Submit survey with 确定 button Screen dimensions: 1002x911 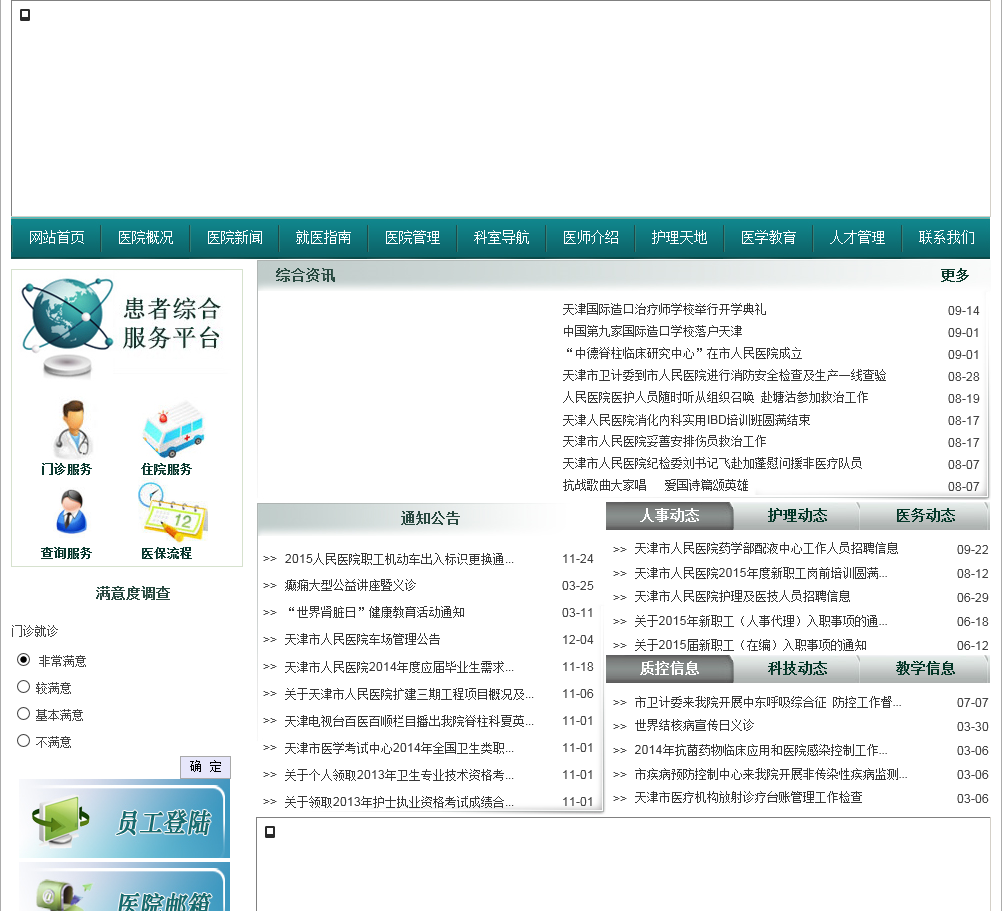205,767
